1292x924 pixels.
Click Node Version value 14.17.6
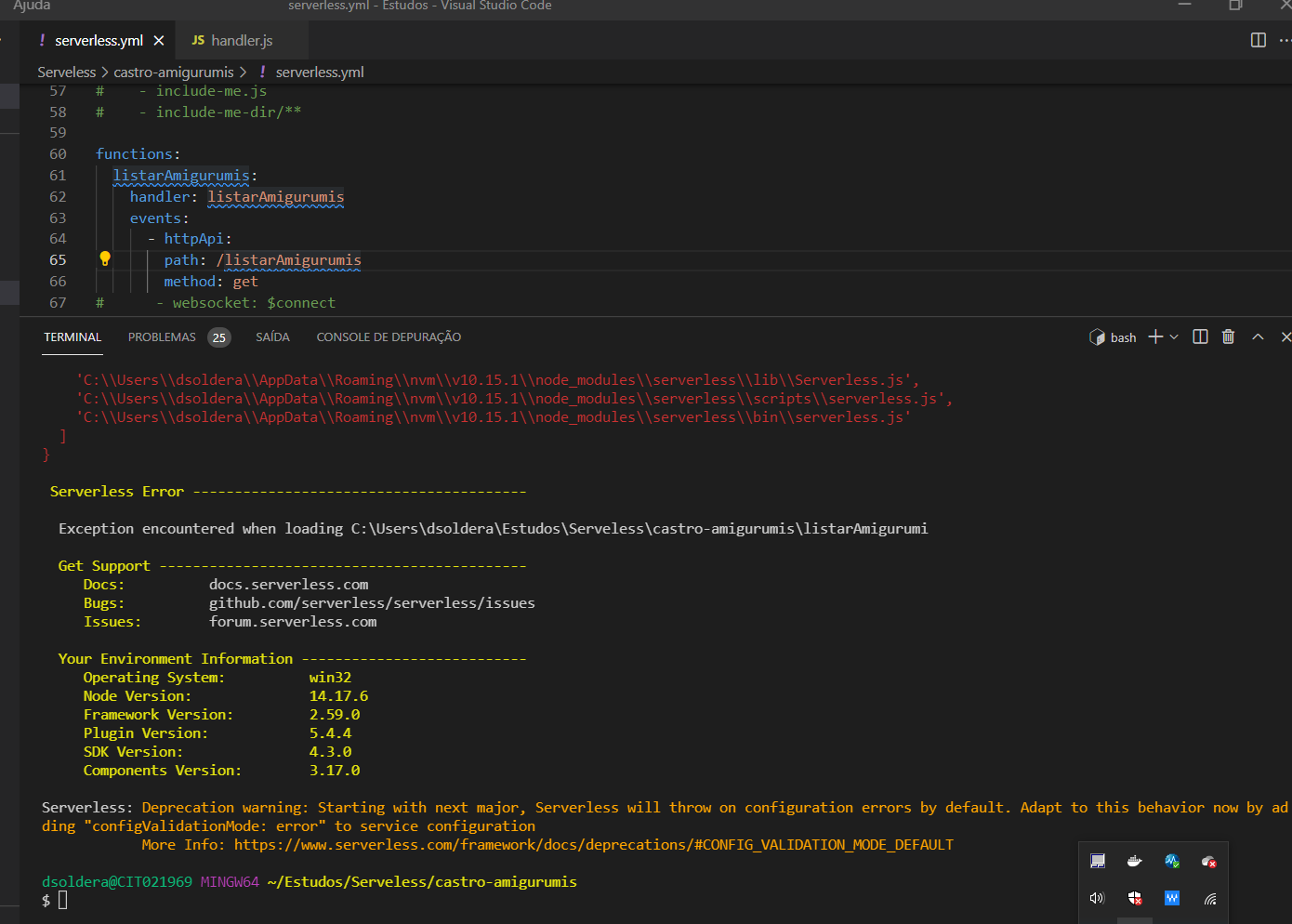coord(338,696)
